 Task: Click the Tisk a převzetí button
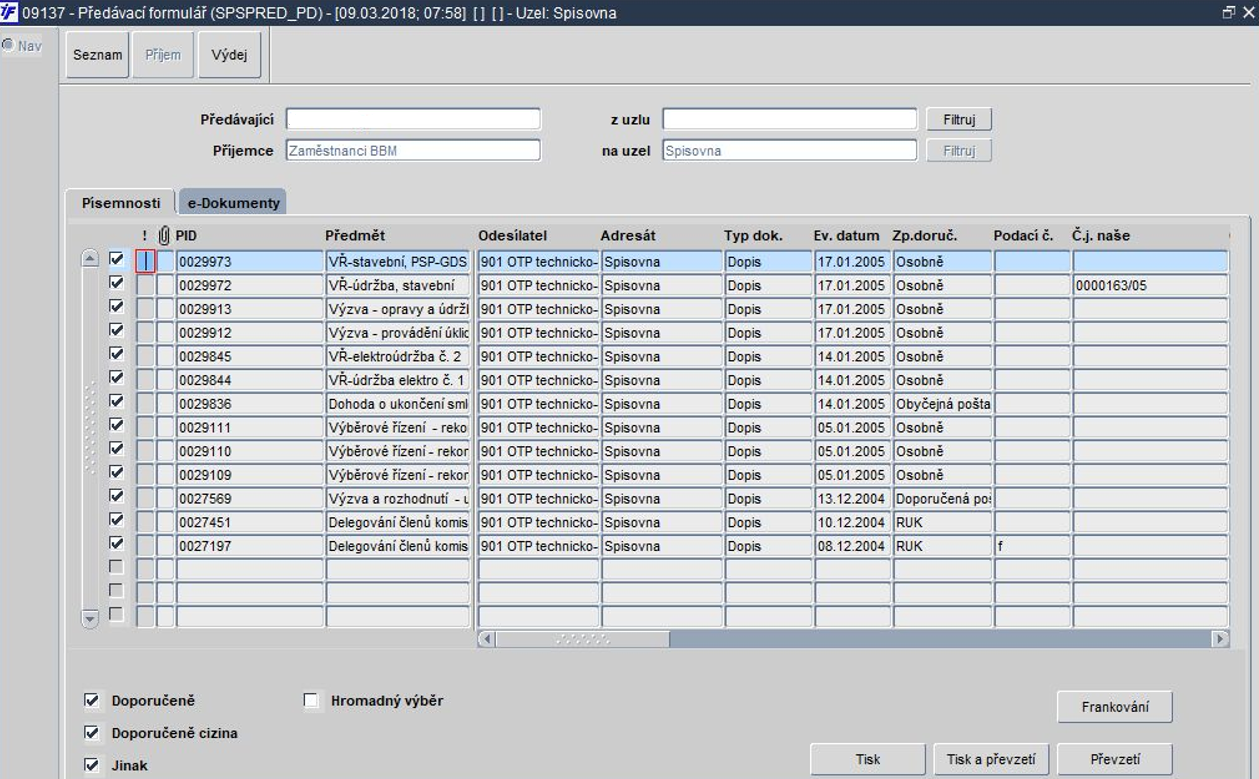pos(991,759)
